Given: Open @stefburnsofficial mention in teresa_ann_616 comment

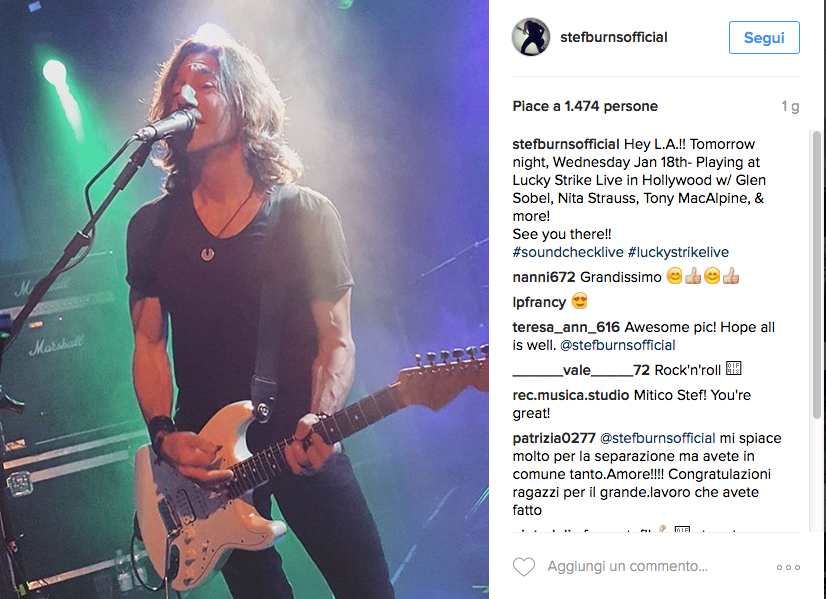Looking at the screenshot, I should click(617, 346).
